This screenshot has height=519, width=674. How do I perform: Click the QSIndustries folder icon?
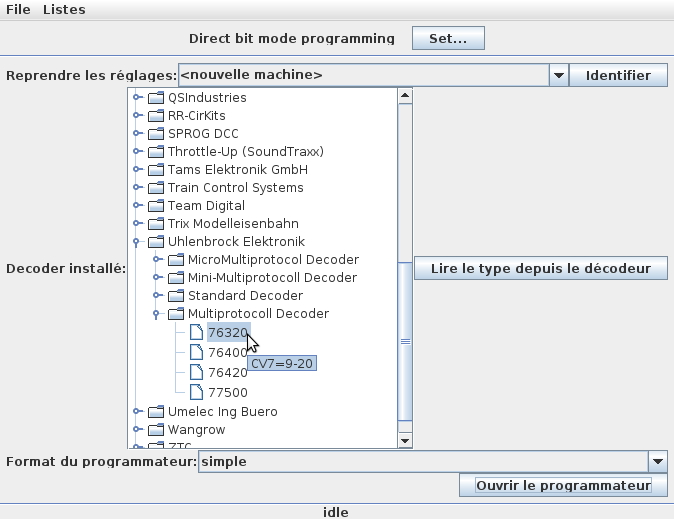point(156,98)
